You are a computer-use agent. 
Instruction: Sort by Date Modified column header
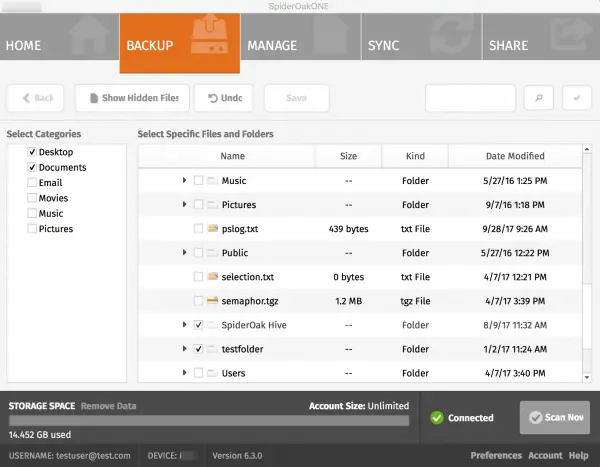(x=515, y=156)
